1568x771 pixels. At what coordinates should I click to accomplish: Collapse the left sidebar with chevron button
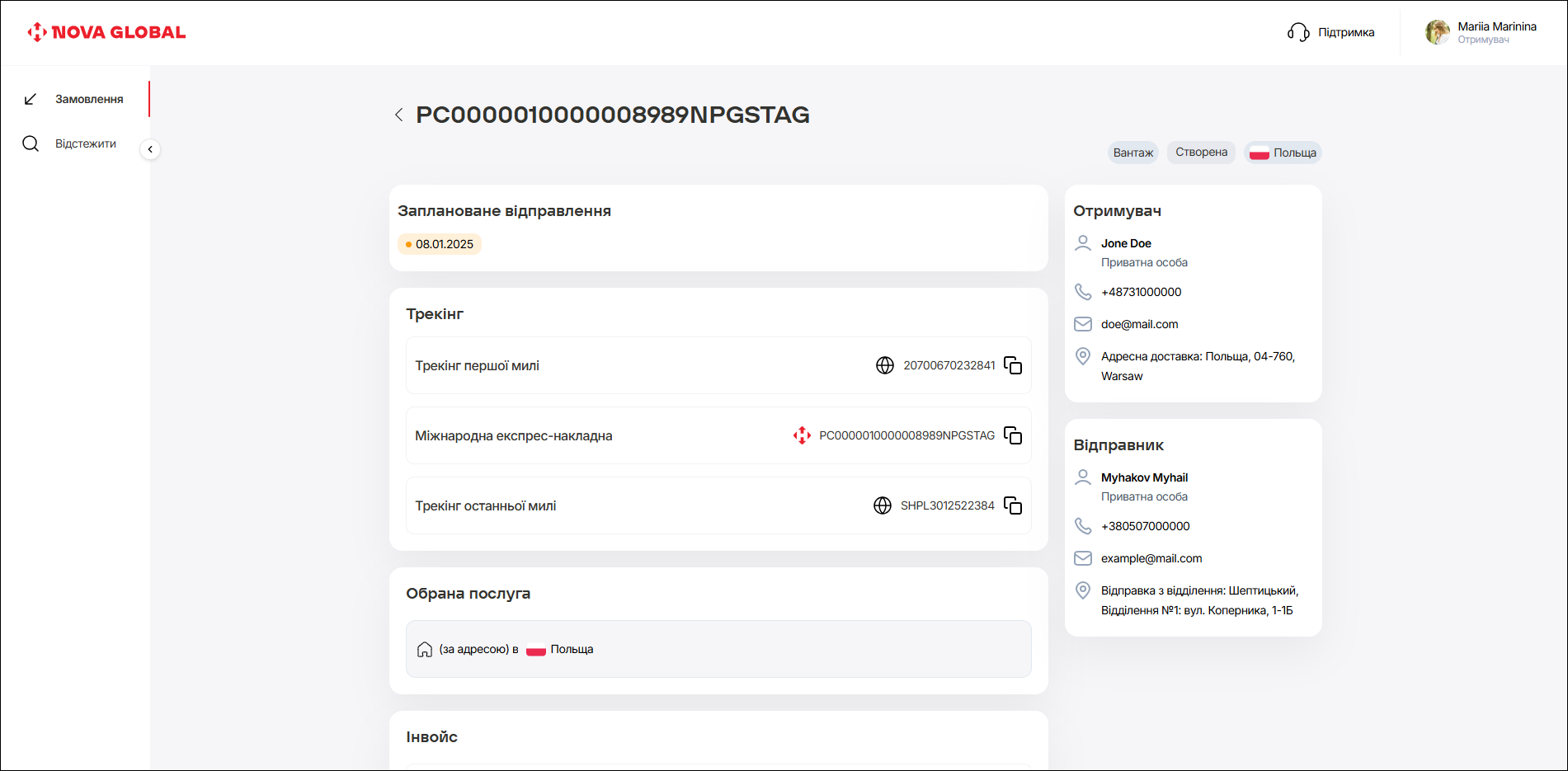point(150,149)
